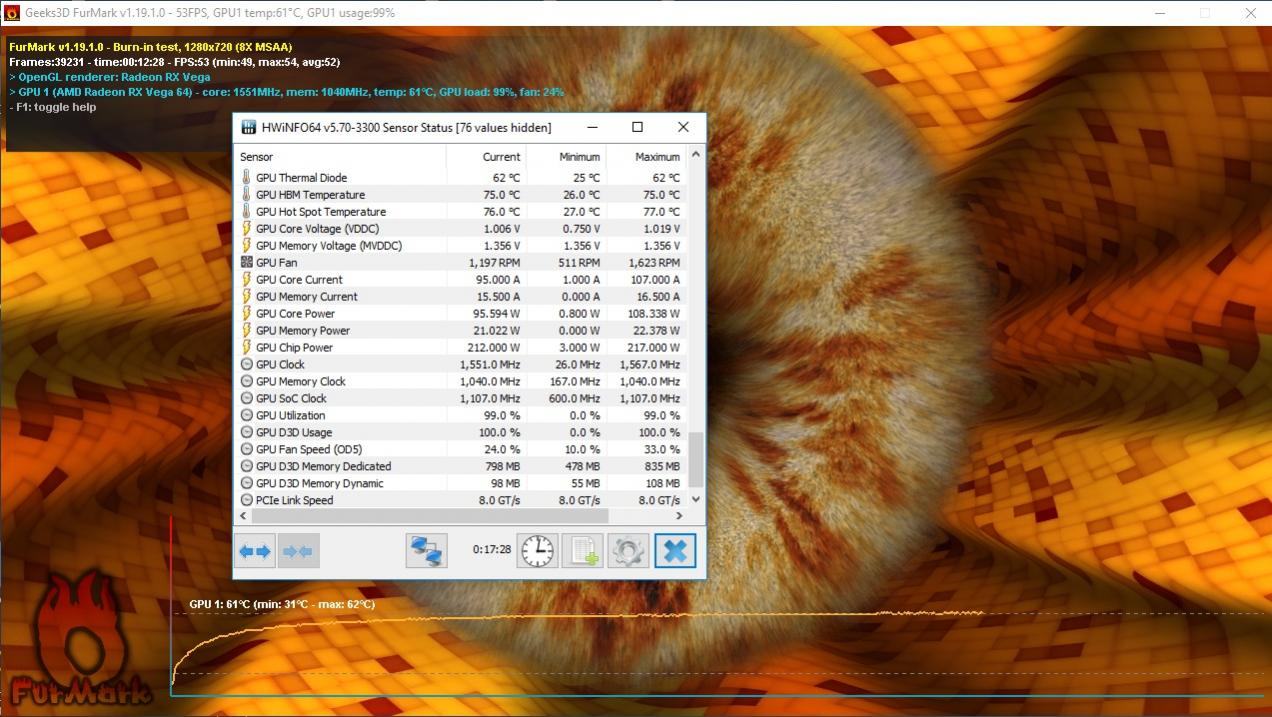Click the OpenGL renderer line in FurMark overlay
The width and height of the screenshot is (1272, 717).
click(x=109, y=77)
